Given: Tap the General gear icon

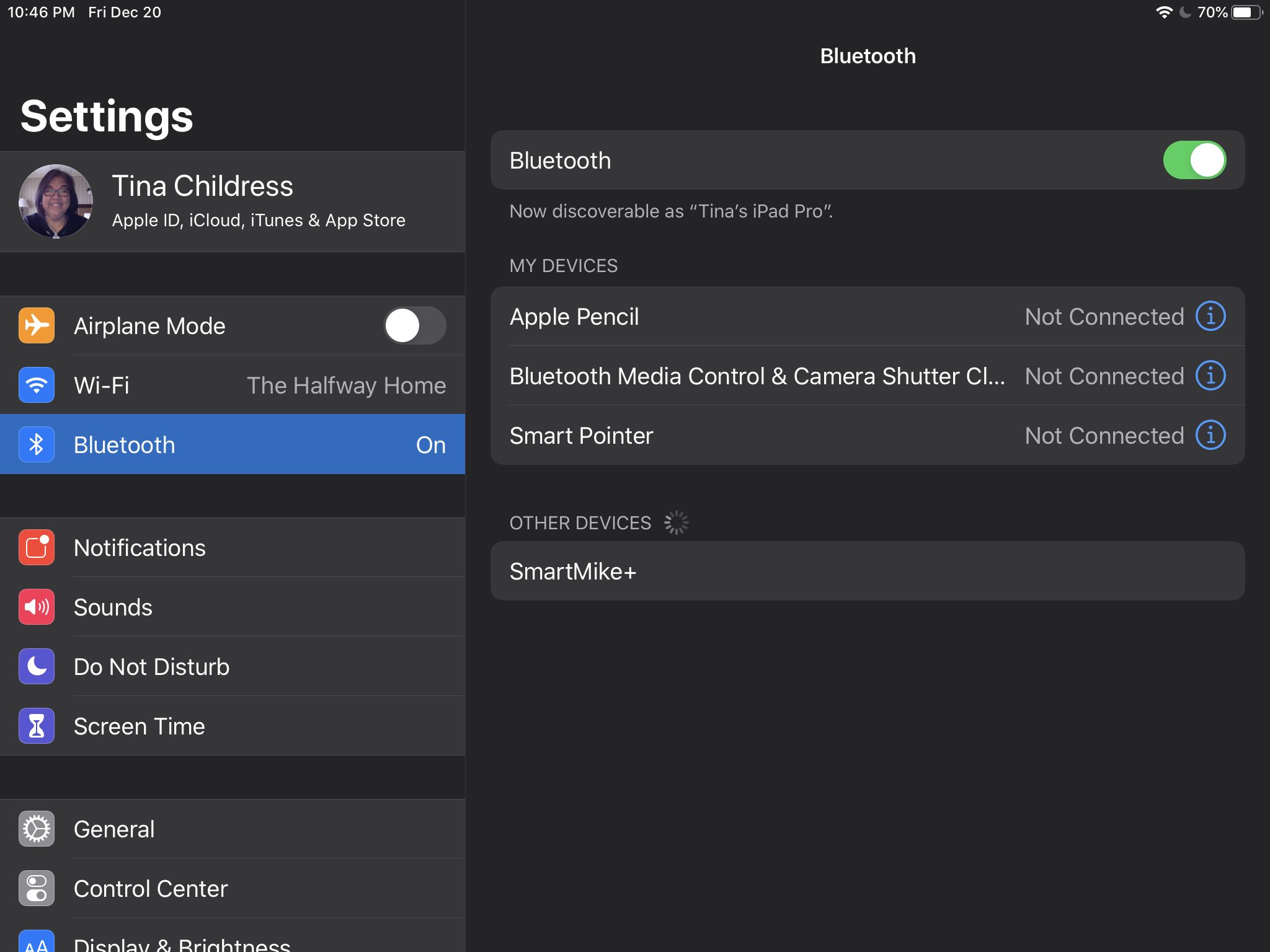Looking at the screenshot, I should [37, 829].
